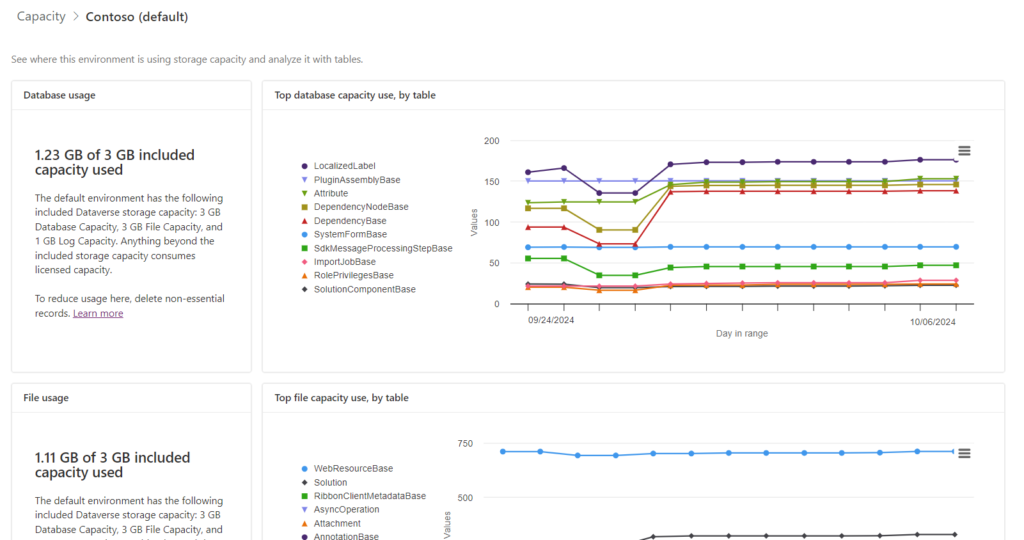Viewport: 1024px width, 540px height.
Task: Click SdkMessageProcessingStepBase green square icon
Action: (x=304, y=248)
